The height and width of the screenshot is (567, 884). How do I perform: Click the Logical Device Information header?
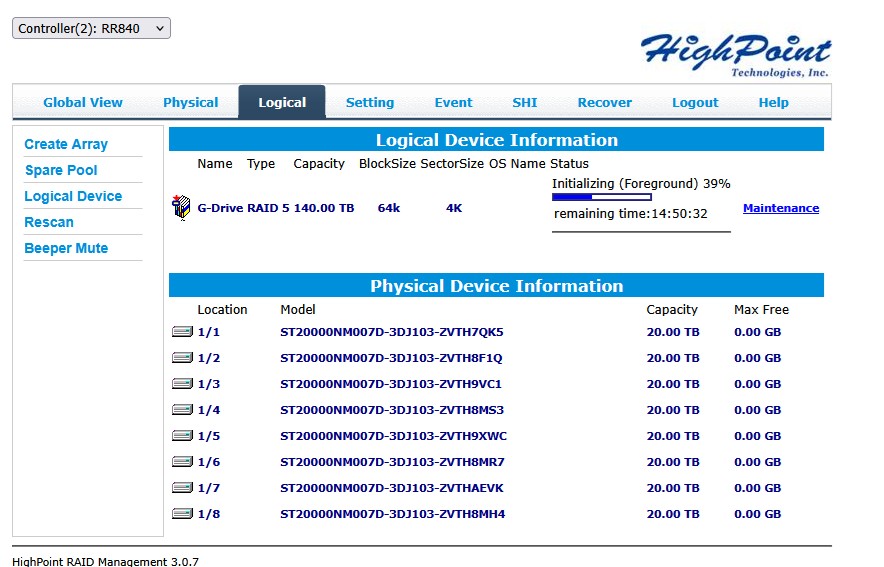pos(496,139)
